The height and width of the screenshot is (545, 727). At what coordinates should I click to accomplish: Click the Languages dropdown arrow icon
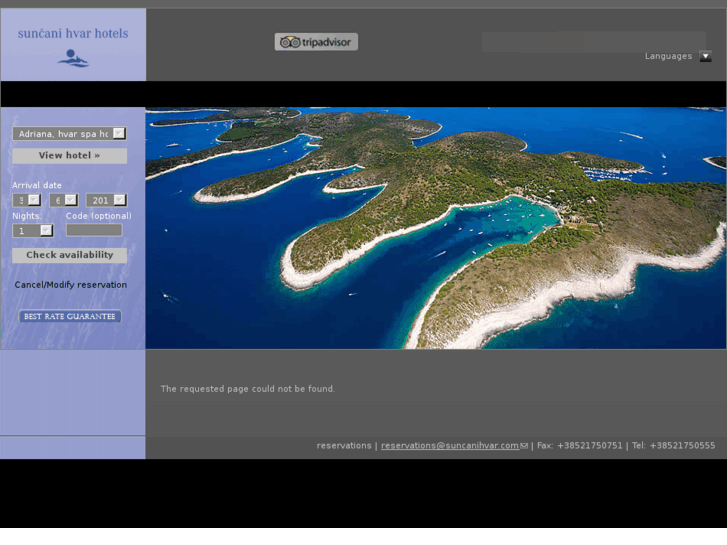point(705,57)
